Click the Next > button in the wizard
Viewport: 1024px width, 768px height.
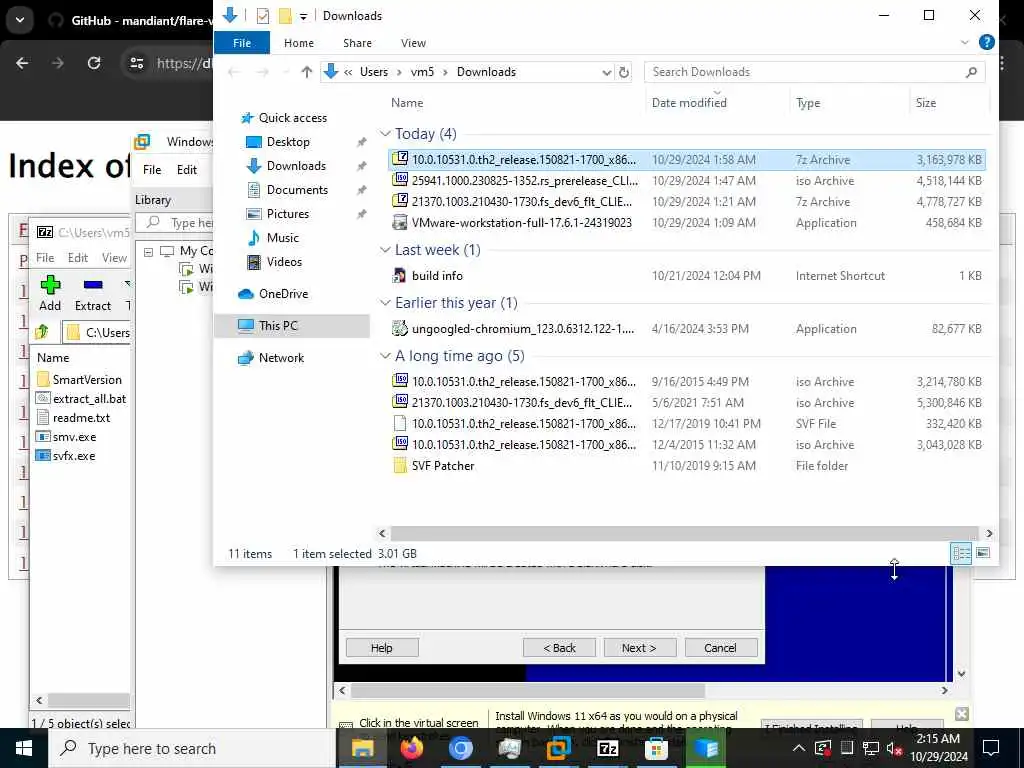coord(639,648)
